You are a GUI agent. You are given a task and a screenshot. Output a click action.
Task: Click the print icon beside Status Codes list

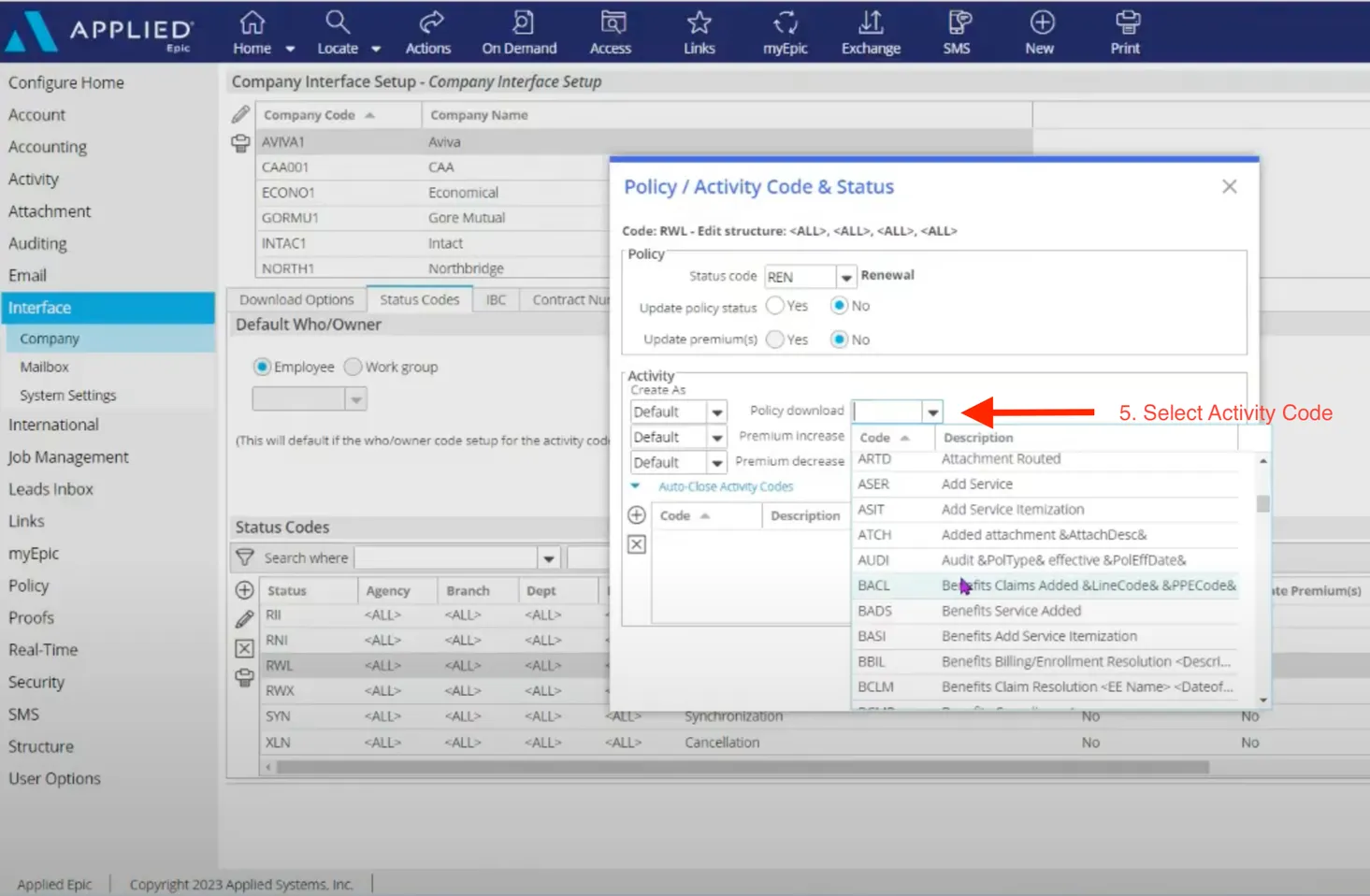coord(244,677)
